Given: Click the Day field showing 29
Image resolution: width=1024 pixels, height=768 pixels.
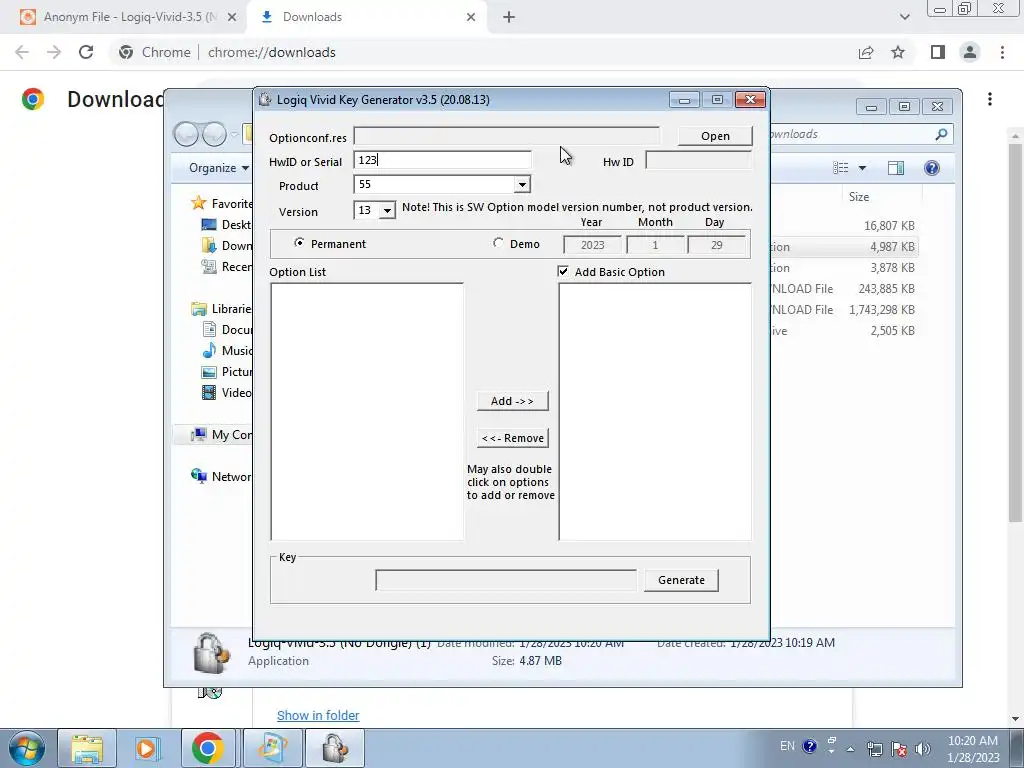Looking at the screenshot, I should 717,245.
